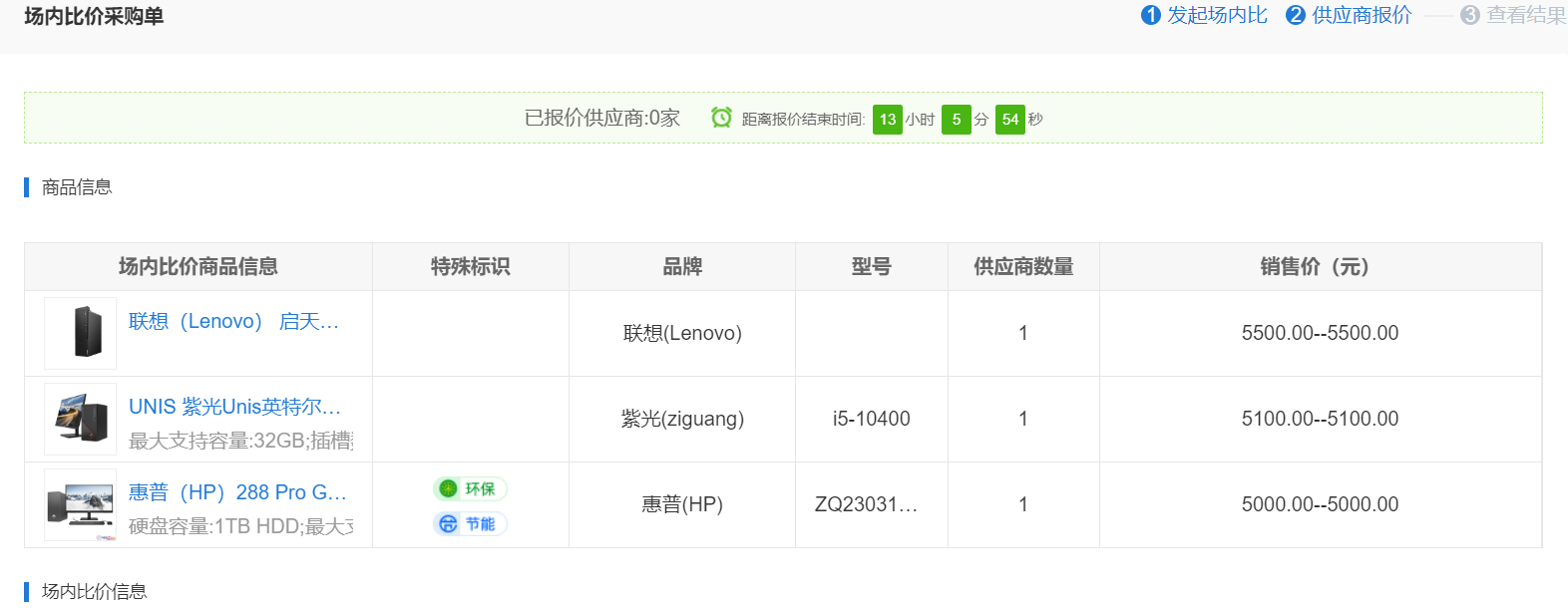Click the 销售价（元） column header

[x=1320, y=267]
